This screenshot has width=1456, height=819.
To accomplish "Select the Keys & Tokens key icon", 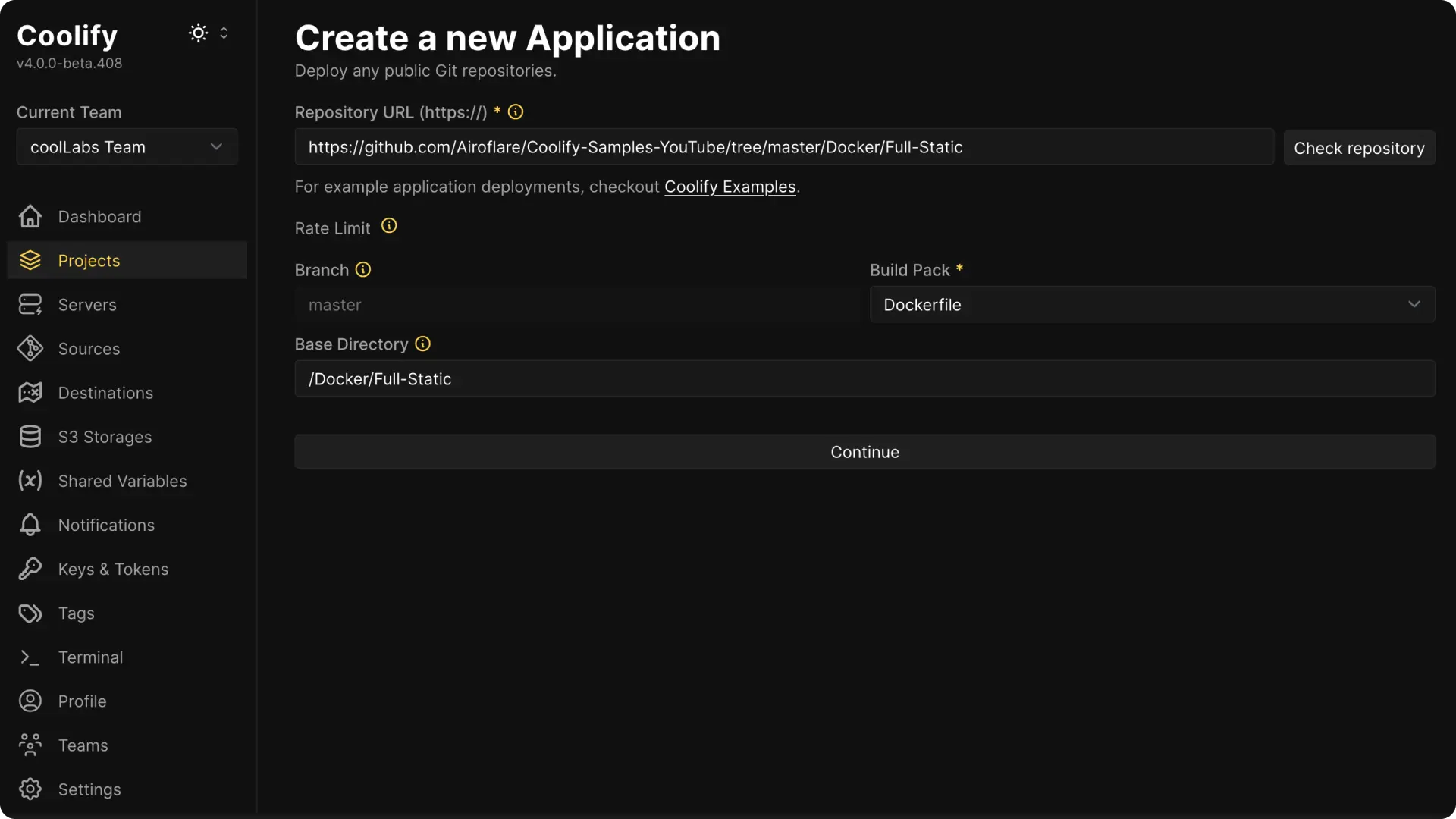I will (30, 569).
